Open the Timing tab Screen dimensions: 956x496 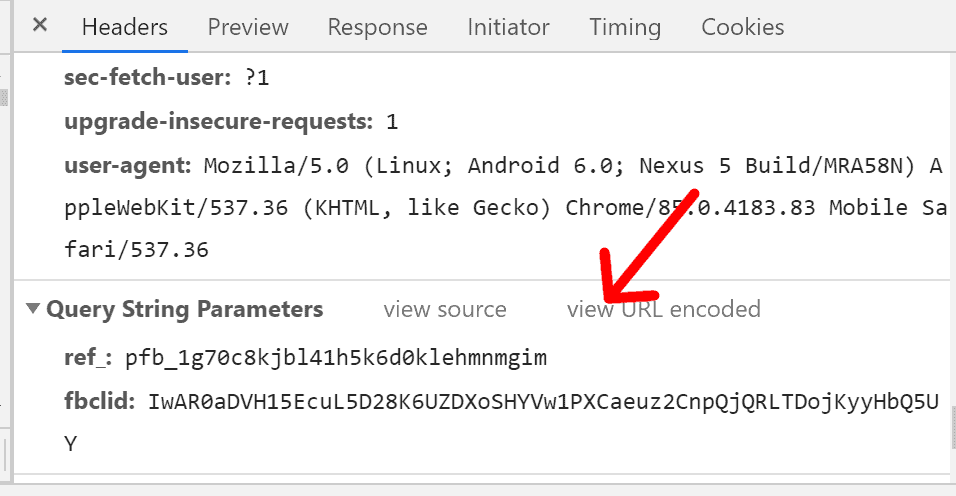point(625,27)
